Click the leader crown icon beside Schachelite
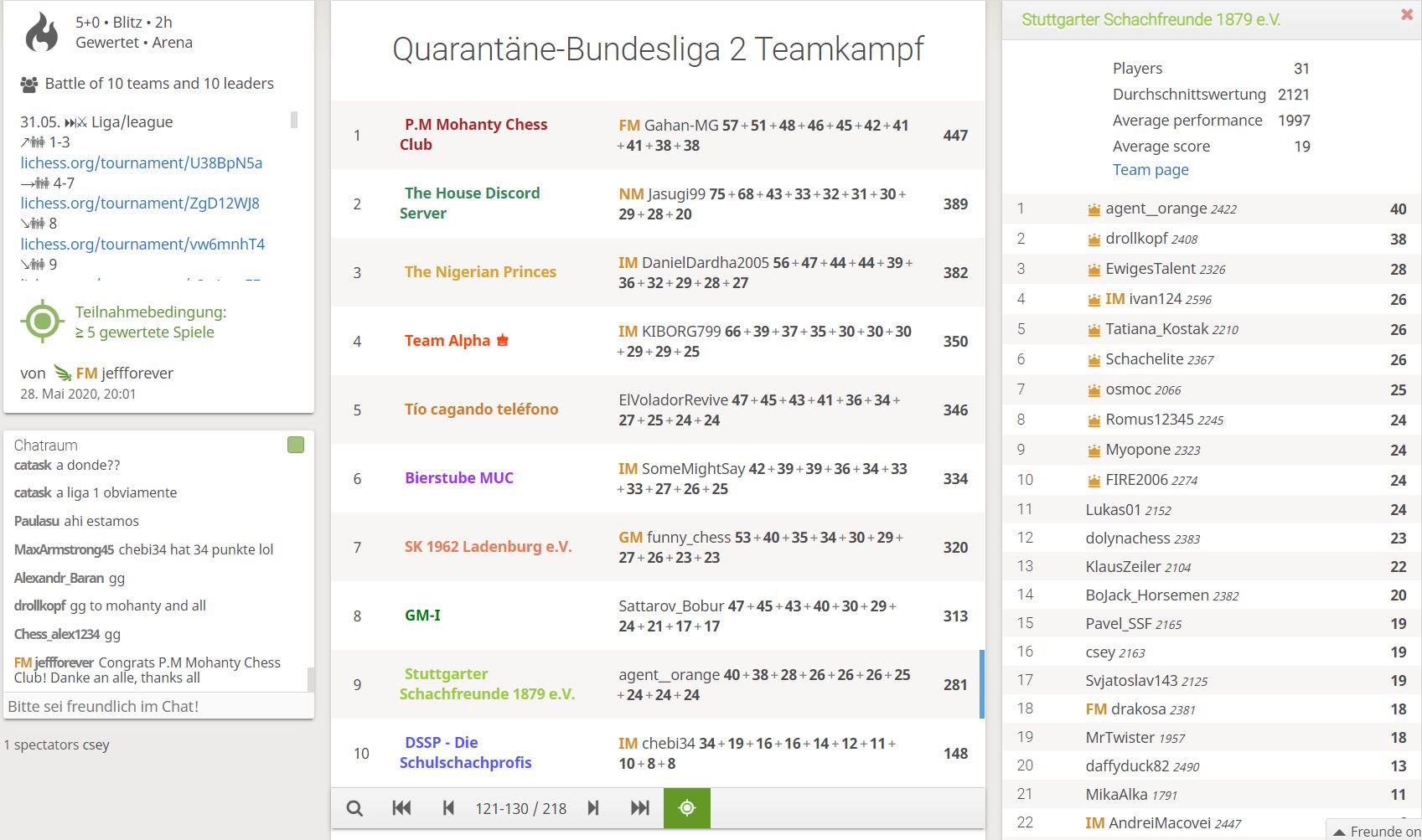This screenshot has height=840, width=1422. click(x=1094, y=360)
